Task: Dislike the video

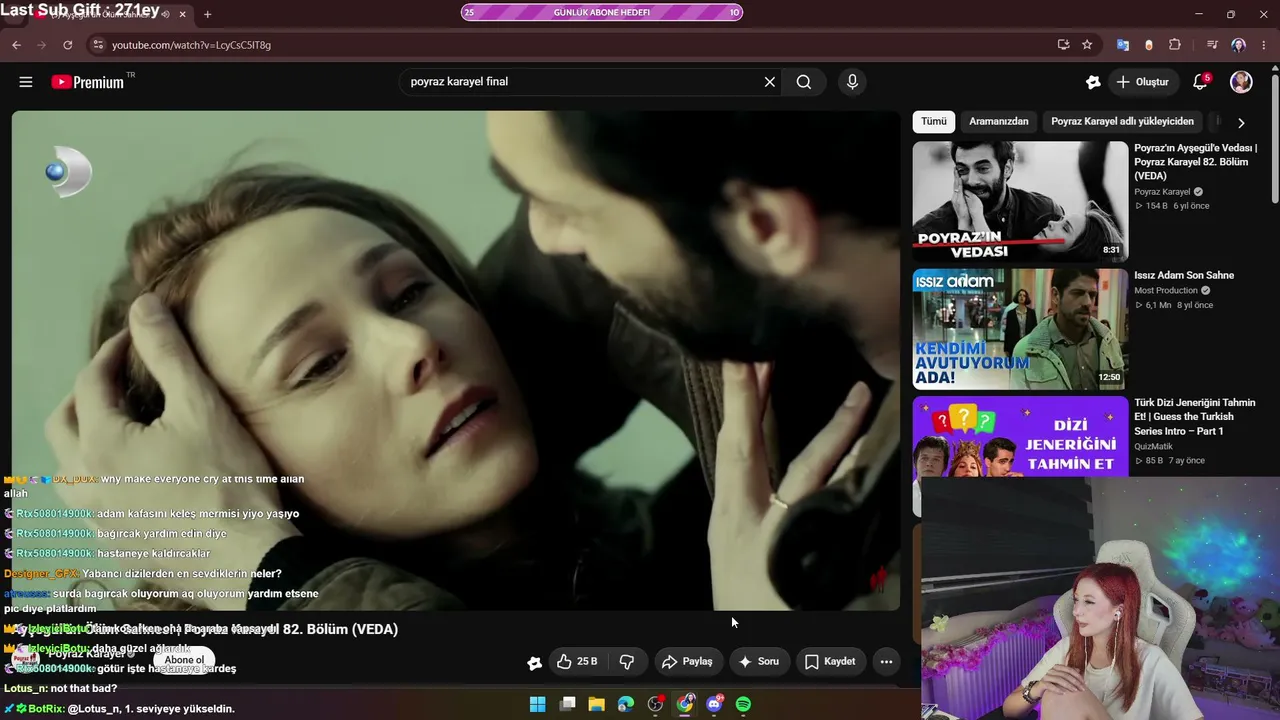Action: [x=627, y=662]
